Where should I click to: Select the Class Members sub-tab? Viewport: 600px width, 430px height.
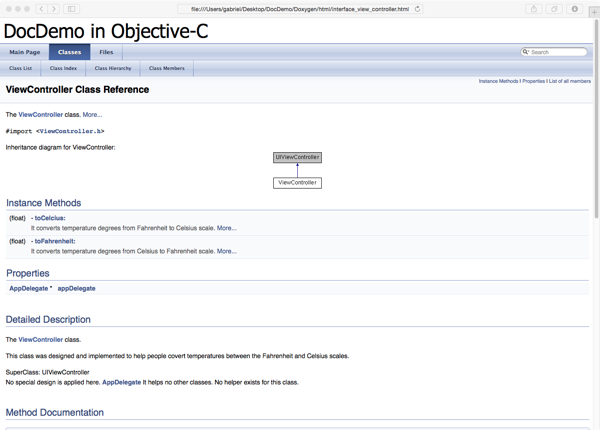point(166,68)
